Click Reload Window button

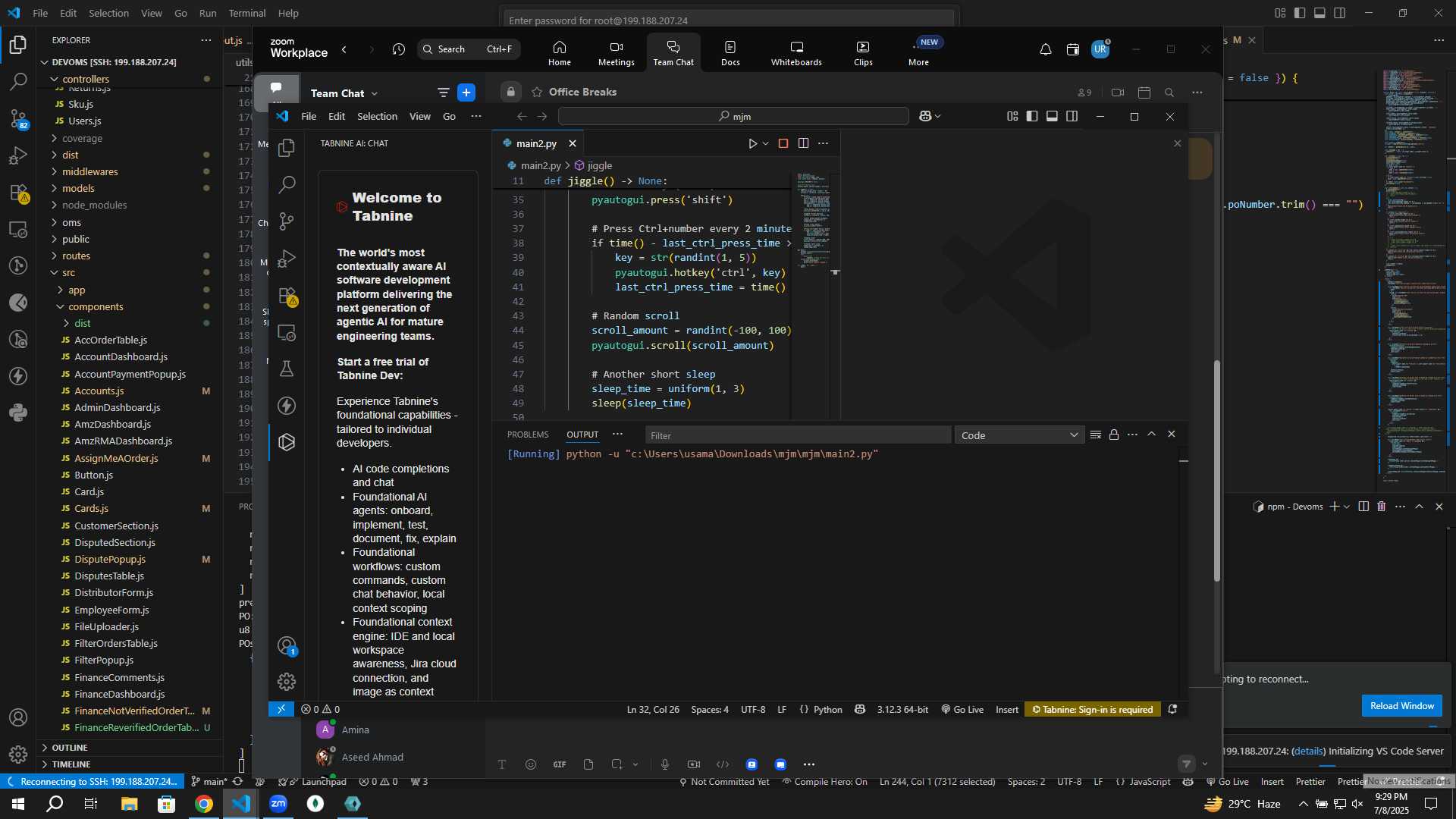[x=1401, y=705]
